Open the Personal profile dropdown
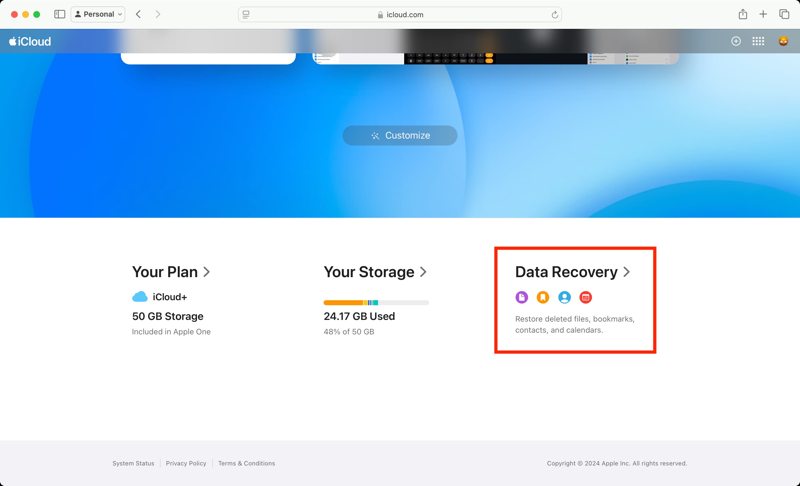The width and height of the screenshot is (800, 486). click(98, 14)
